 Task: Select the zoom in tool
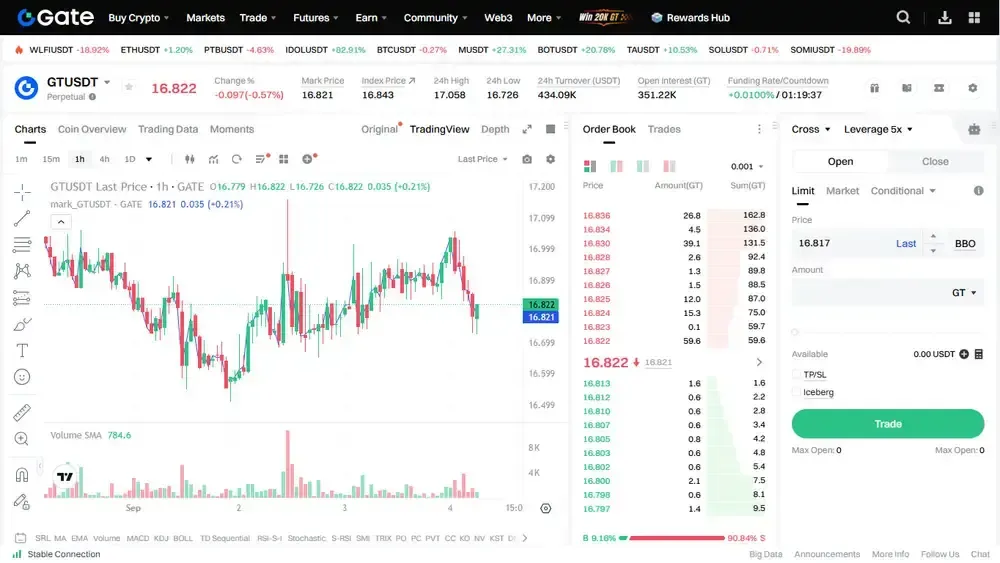pos(22,439)
